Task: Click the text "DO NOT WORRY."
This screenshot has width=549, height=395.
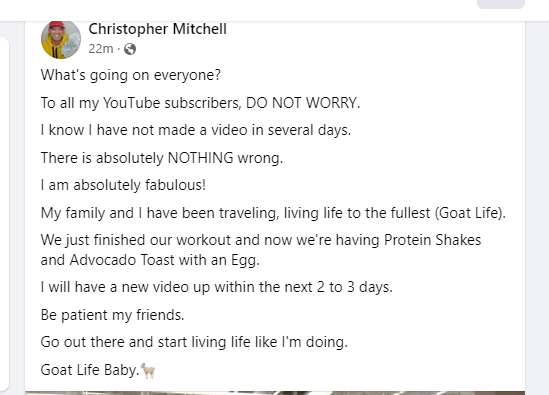Action: tap(303, 103)
